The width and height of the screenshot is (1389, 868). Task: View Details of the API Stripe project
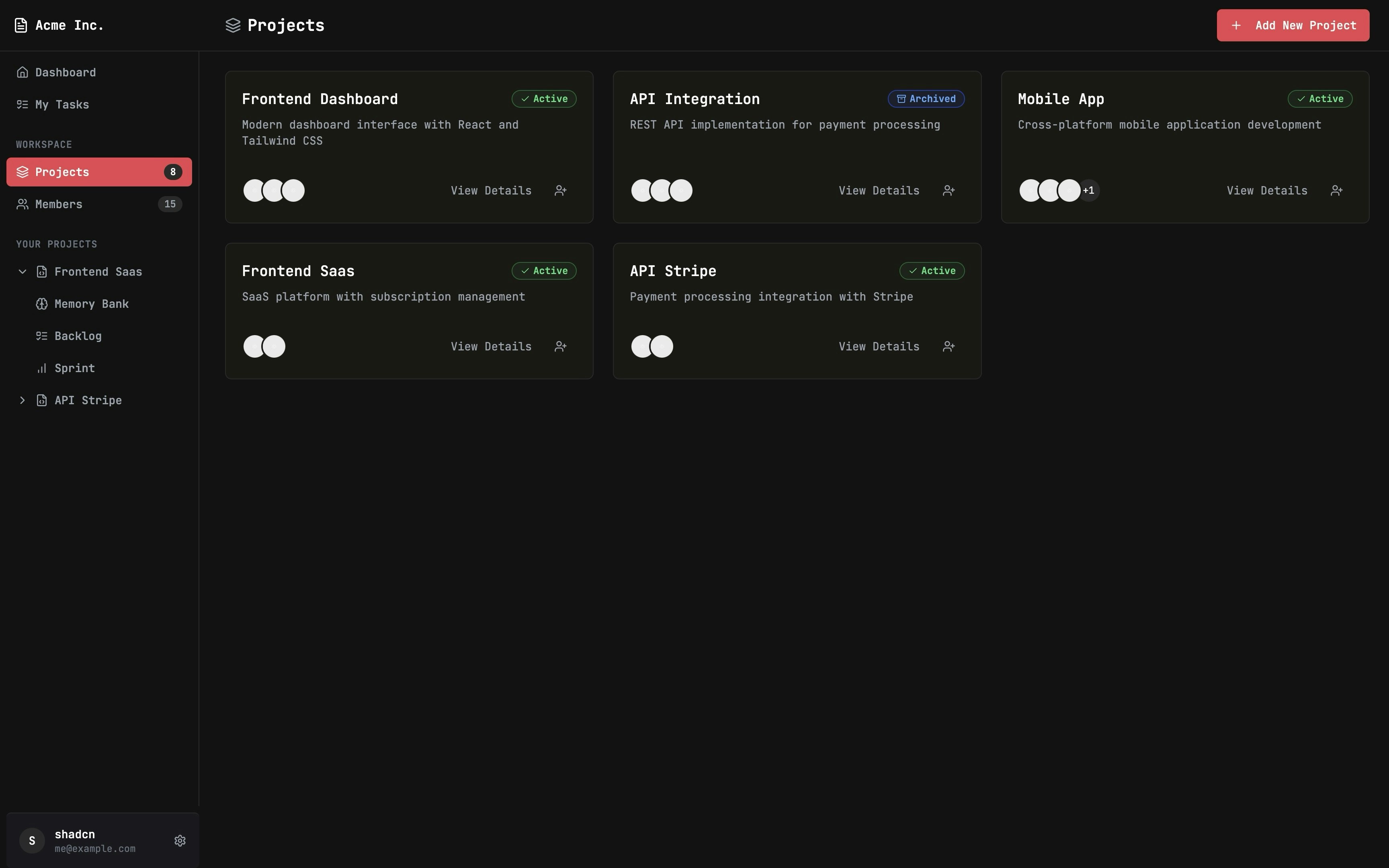tap(879, 347)
